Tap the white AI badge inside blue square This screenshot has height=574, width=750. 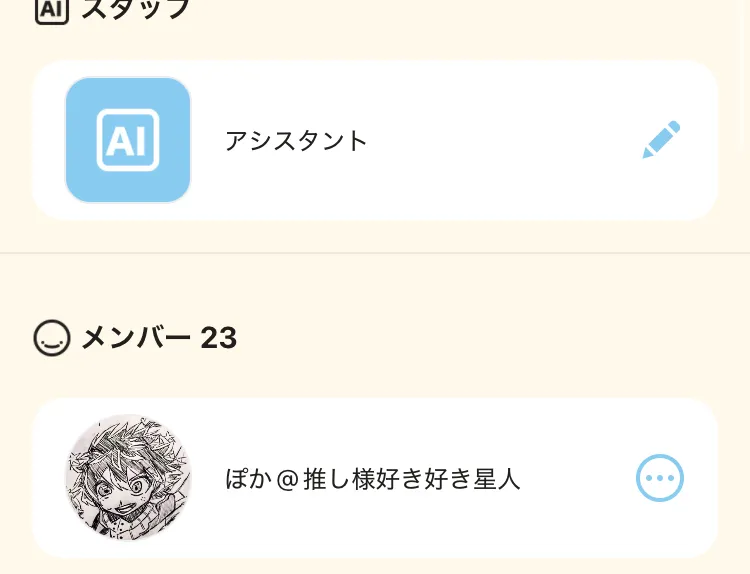click(x=128, y=140)
